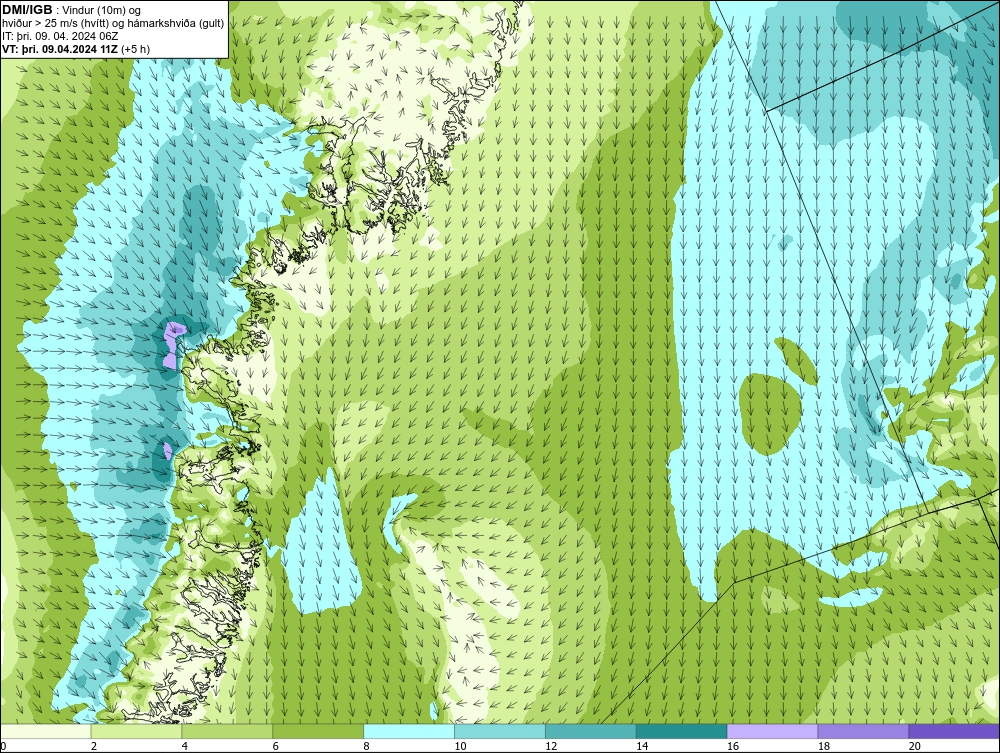Click the legend label "20"
1000x753 pixels.
tap(915, 746)
